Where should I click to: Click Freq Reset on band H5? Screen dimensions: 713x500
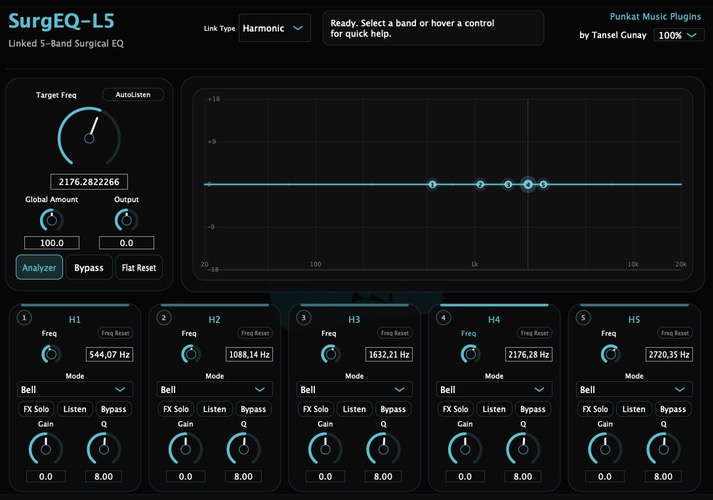pos(675,333)
